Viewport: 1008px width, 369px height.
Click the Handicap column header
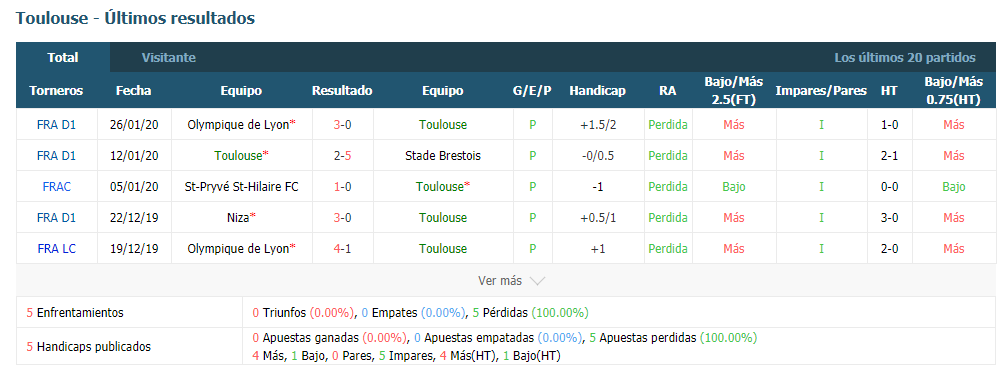[597, 91]
